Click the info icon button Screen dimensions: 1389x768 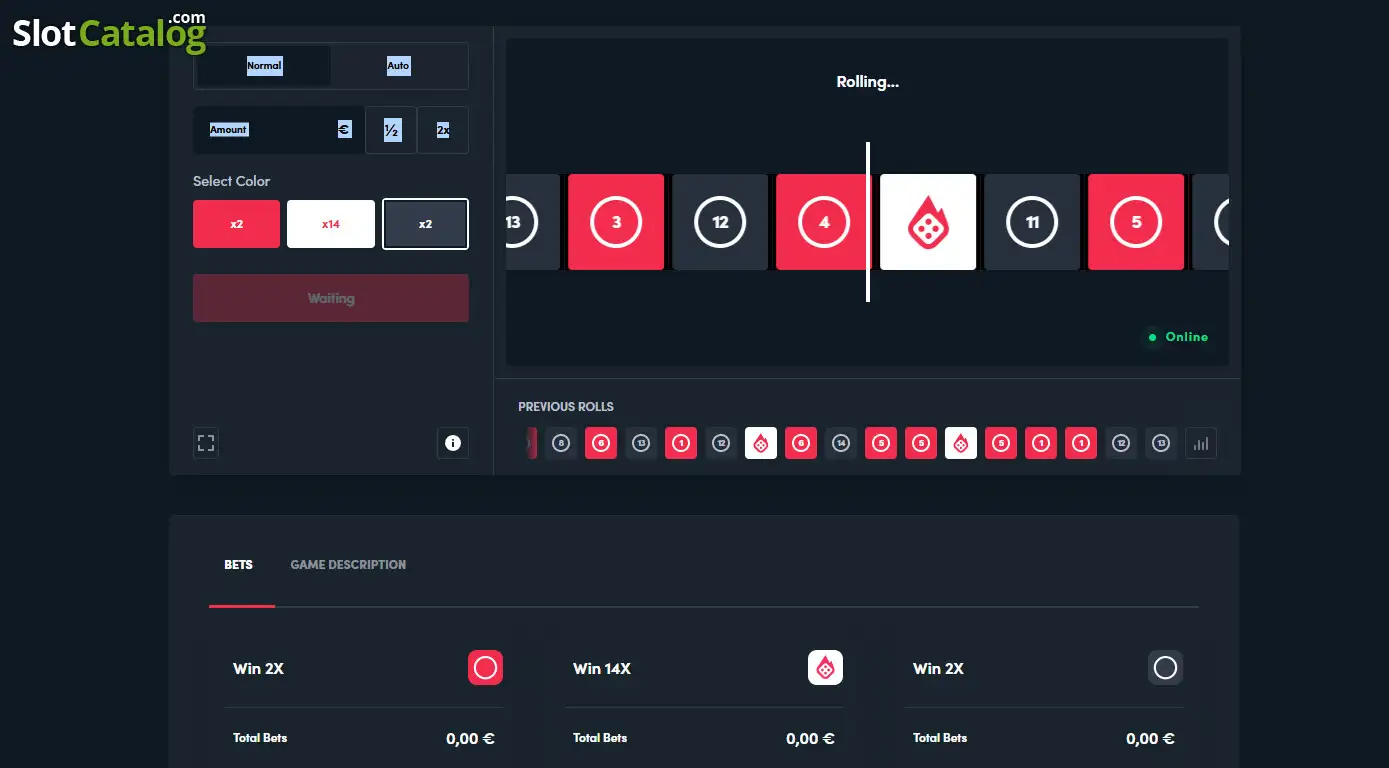coord(453,443)
